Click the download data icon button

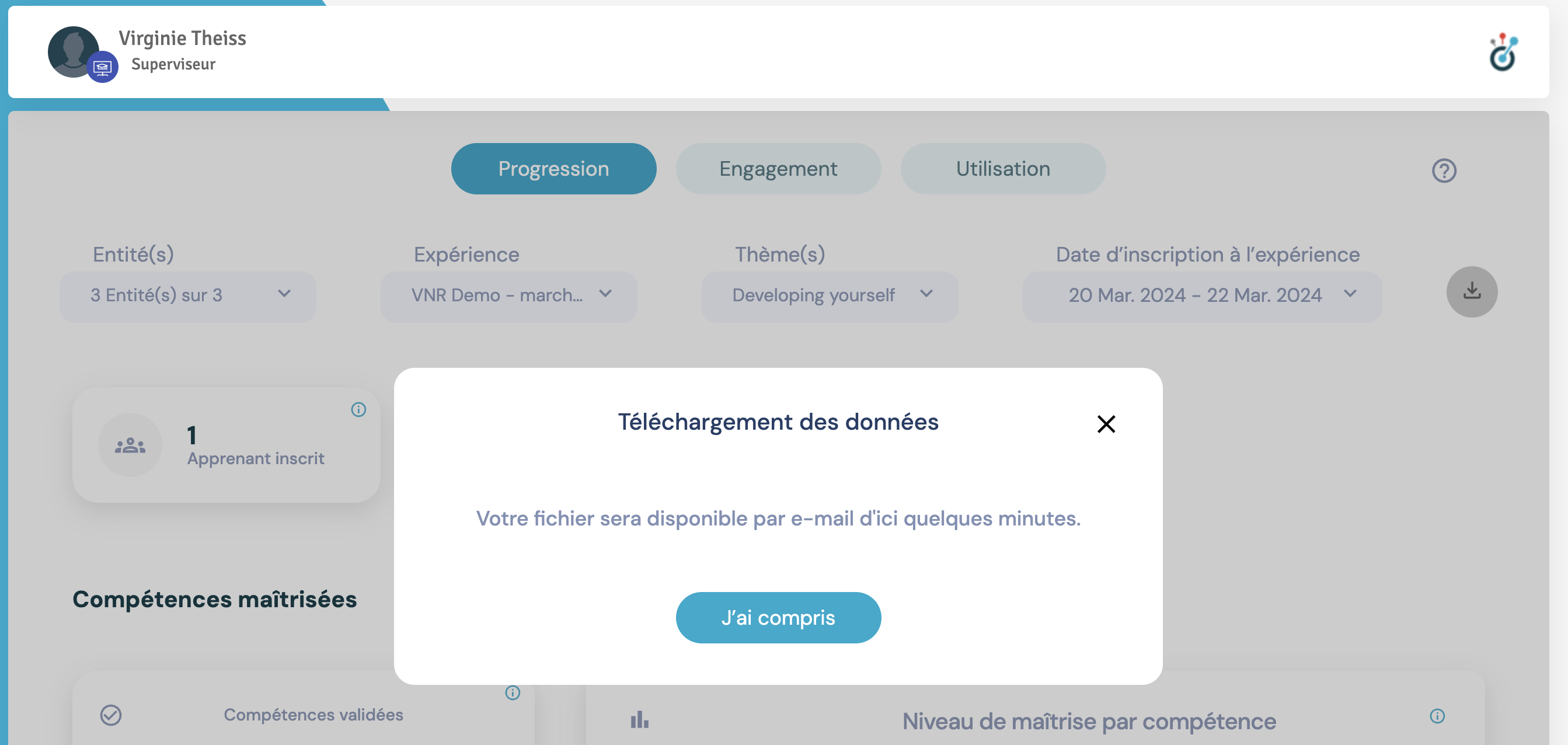coord(1471,291)
